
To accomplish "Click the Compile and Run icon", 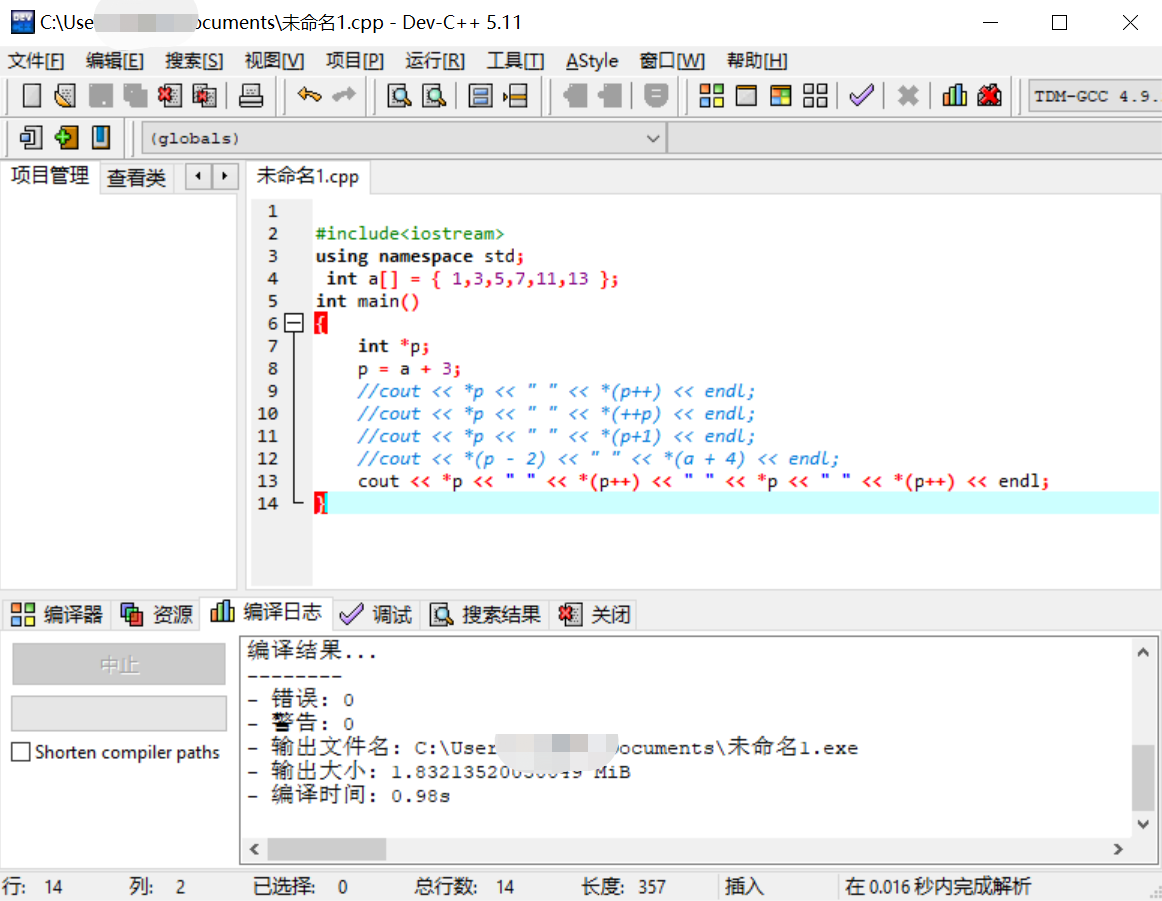I will click(780, 96).
